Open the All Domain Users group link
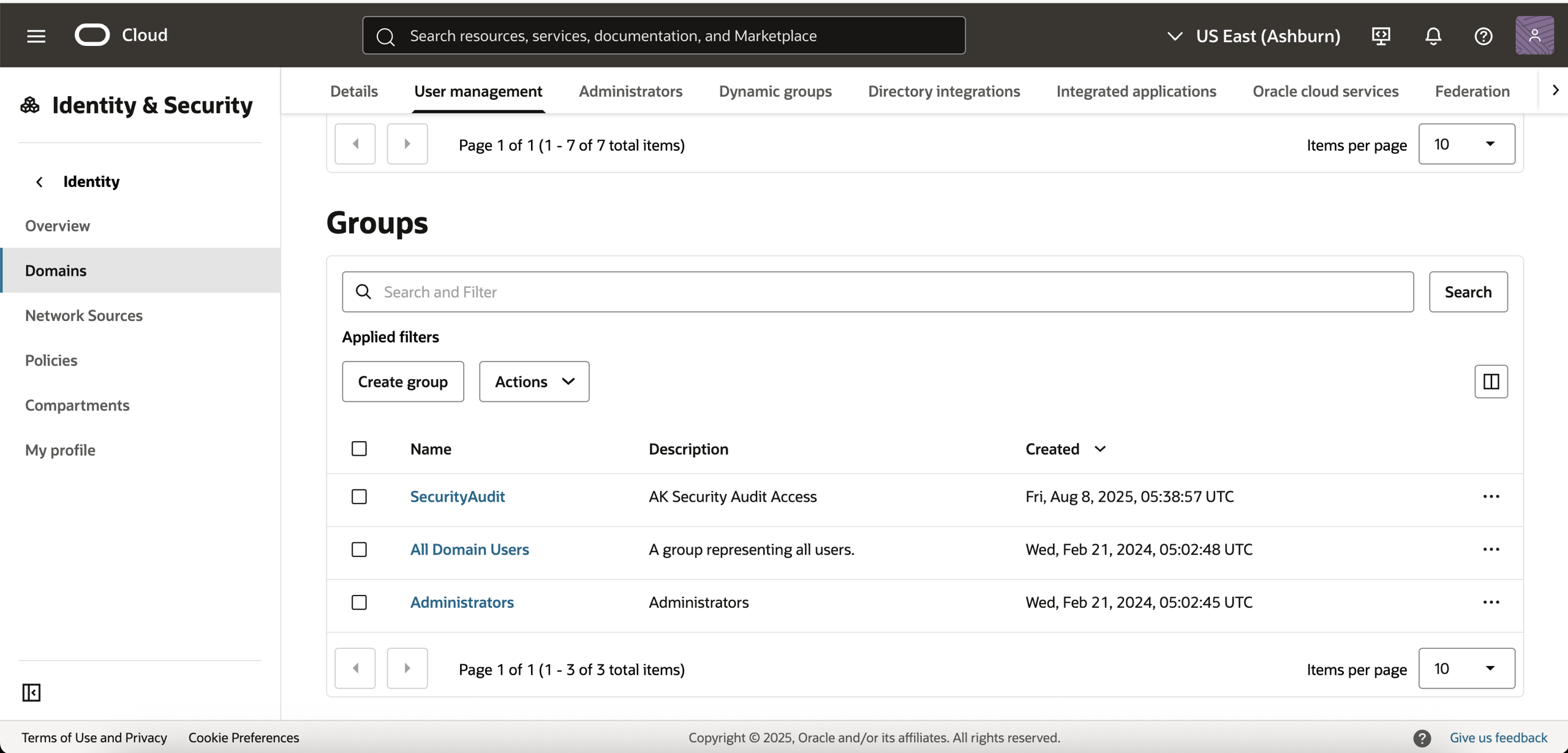The image size is (1568, 753). coord(469,549)
